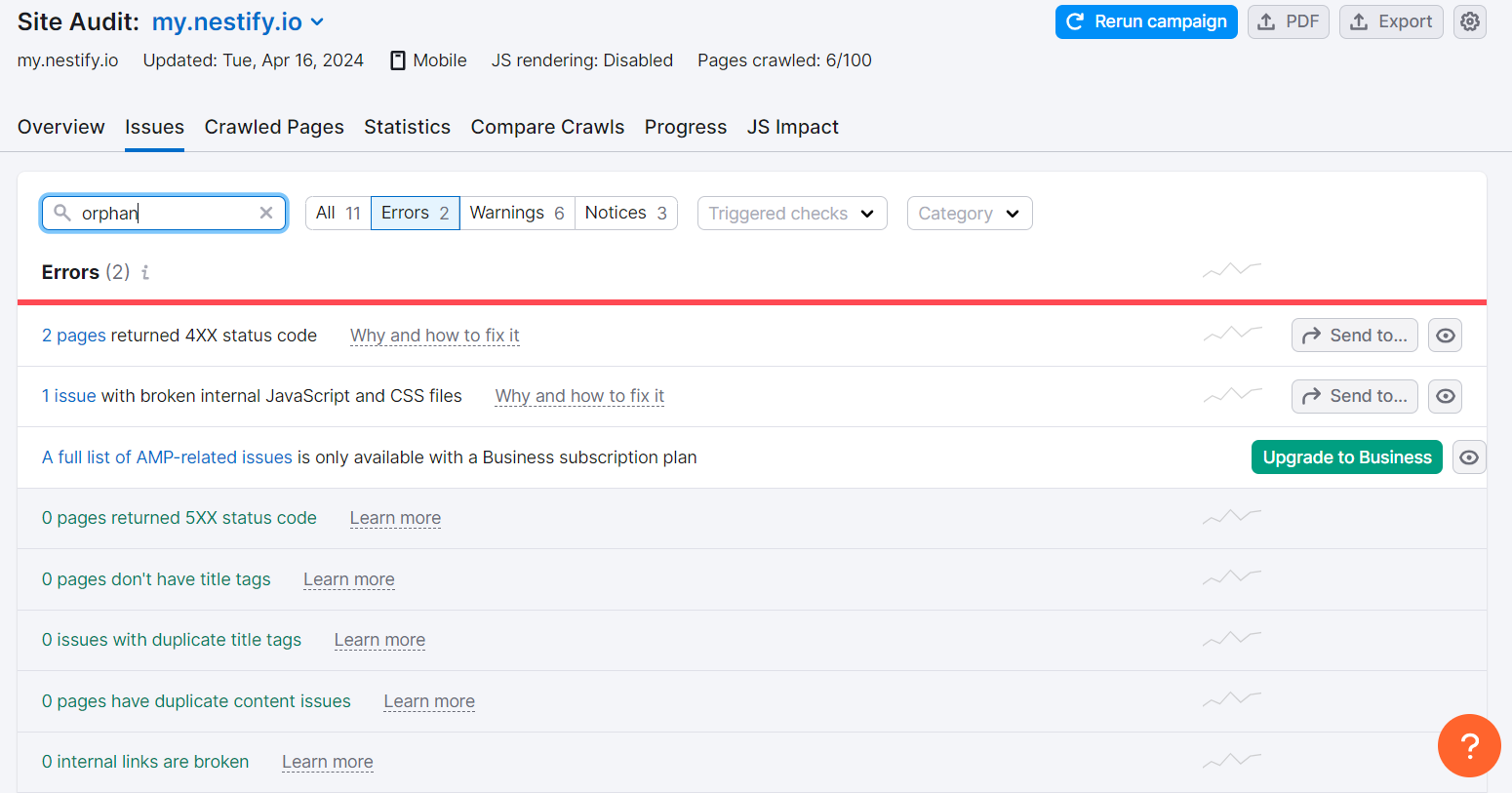Open trend graph in Errors header row

[x=1232, y=269]
